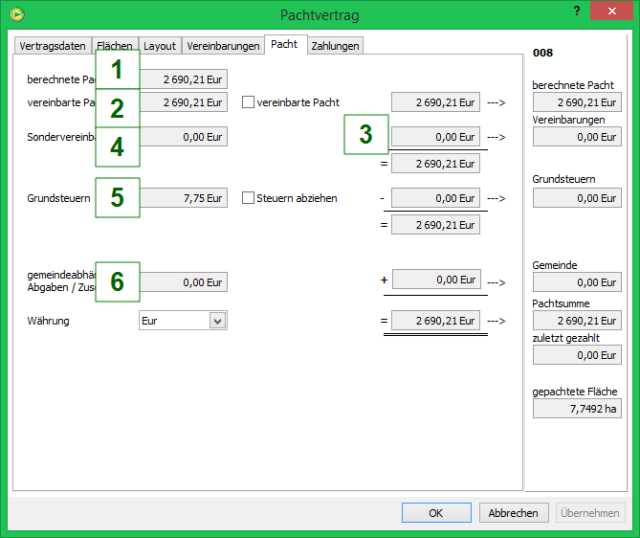Image resolution: width=640 pixels, height=538 pixels.
Task: Click the green number 6 marker
Action: 117,282
